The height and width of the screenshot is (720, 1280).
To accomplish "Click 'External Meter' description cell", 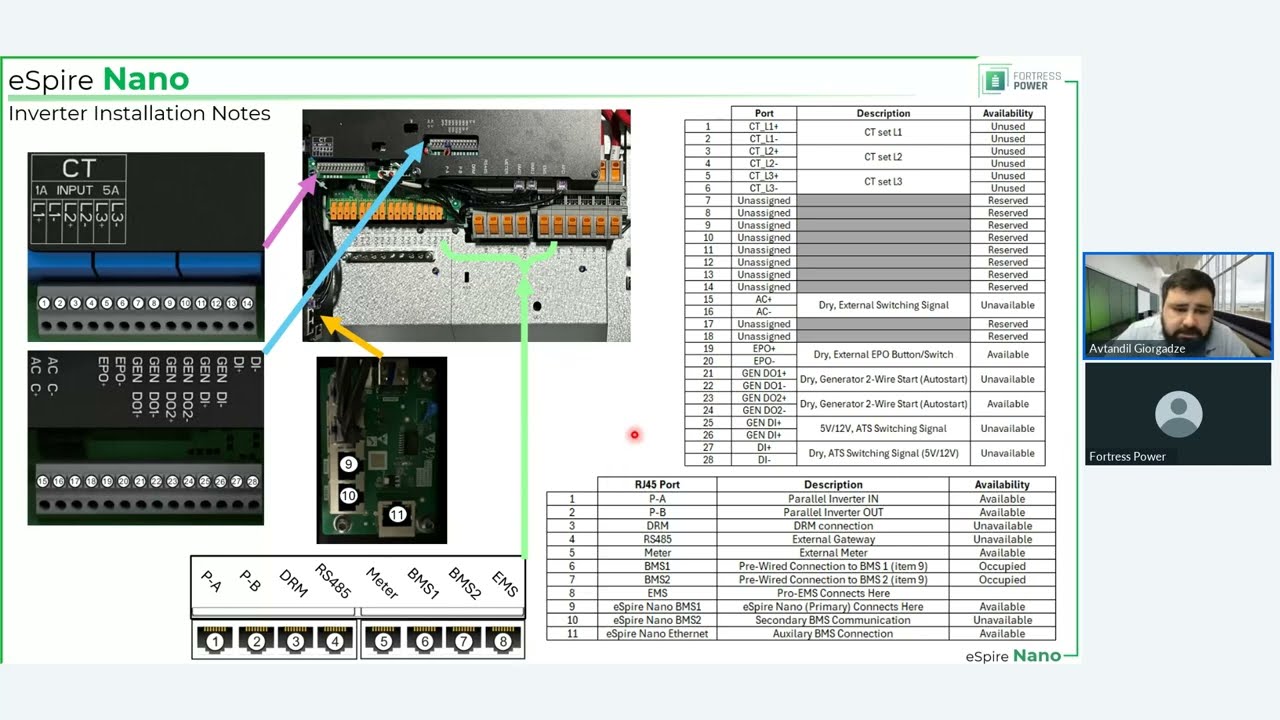I will 833,552.
